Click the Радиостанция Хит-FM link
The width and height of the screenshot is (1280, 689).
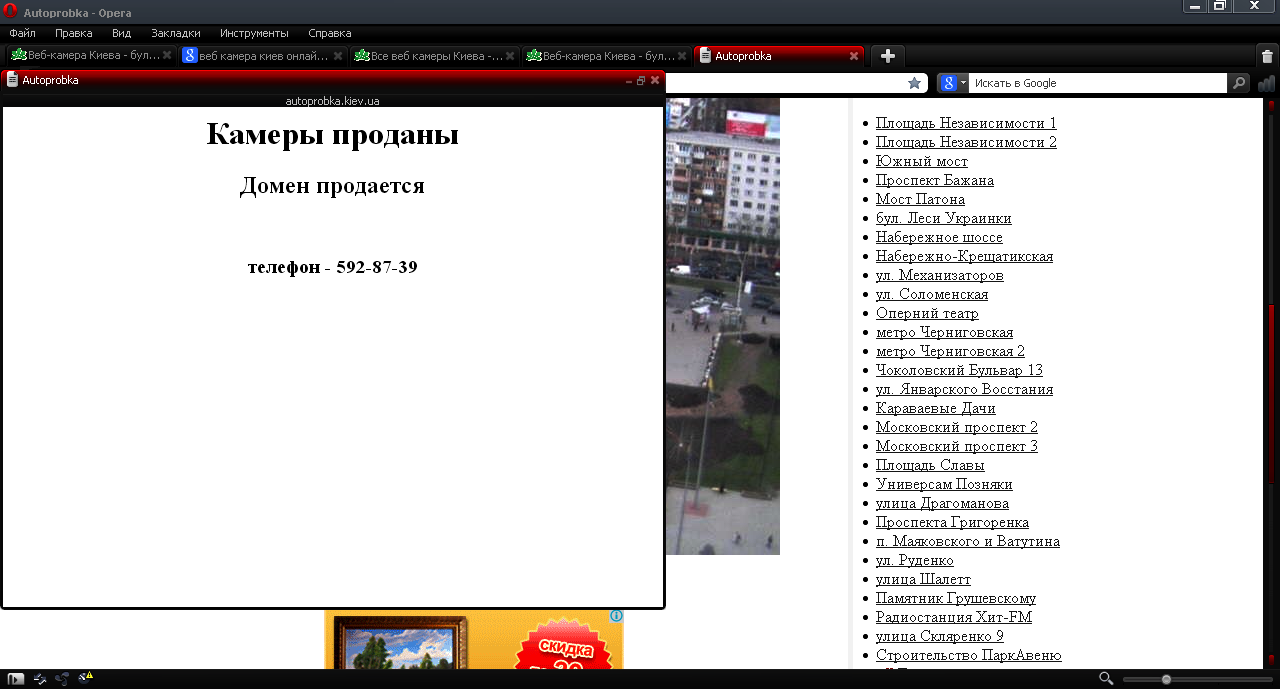tap(954, 617)
